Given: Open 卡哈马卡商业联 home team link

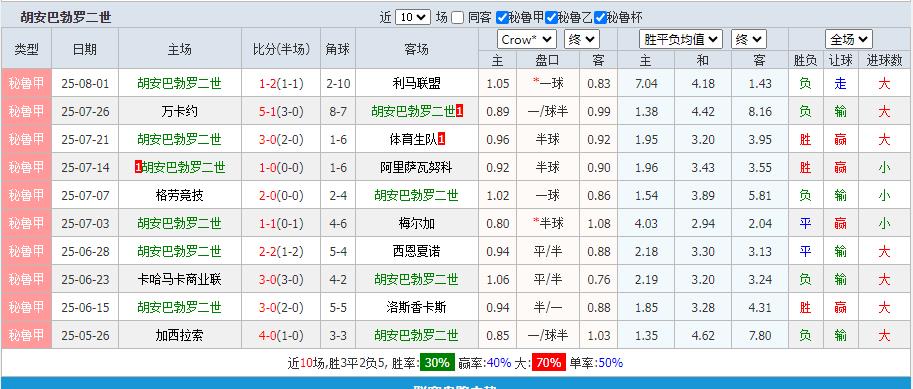Looking at the screenshot, I should (x=179, y=280).
